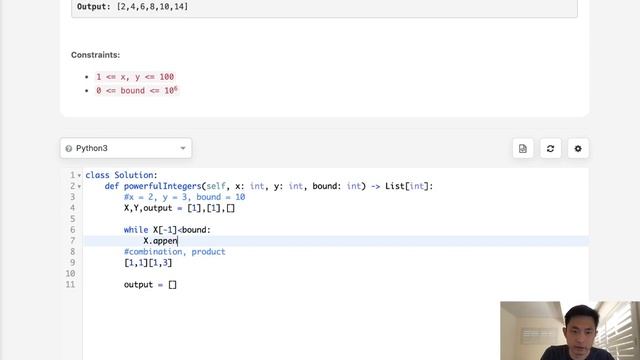Click the help icon beside Python3

coord(69,149)
